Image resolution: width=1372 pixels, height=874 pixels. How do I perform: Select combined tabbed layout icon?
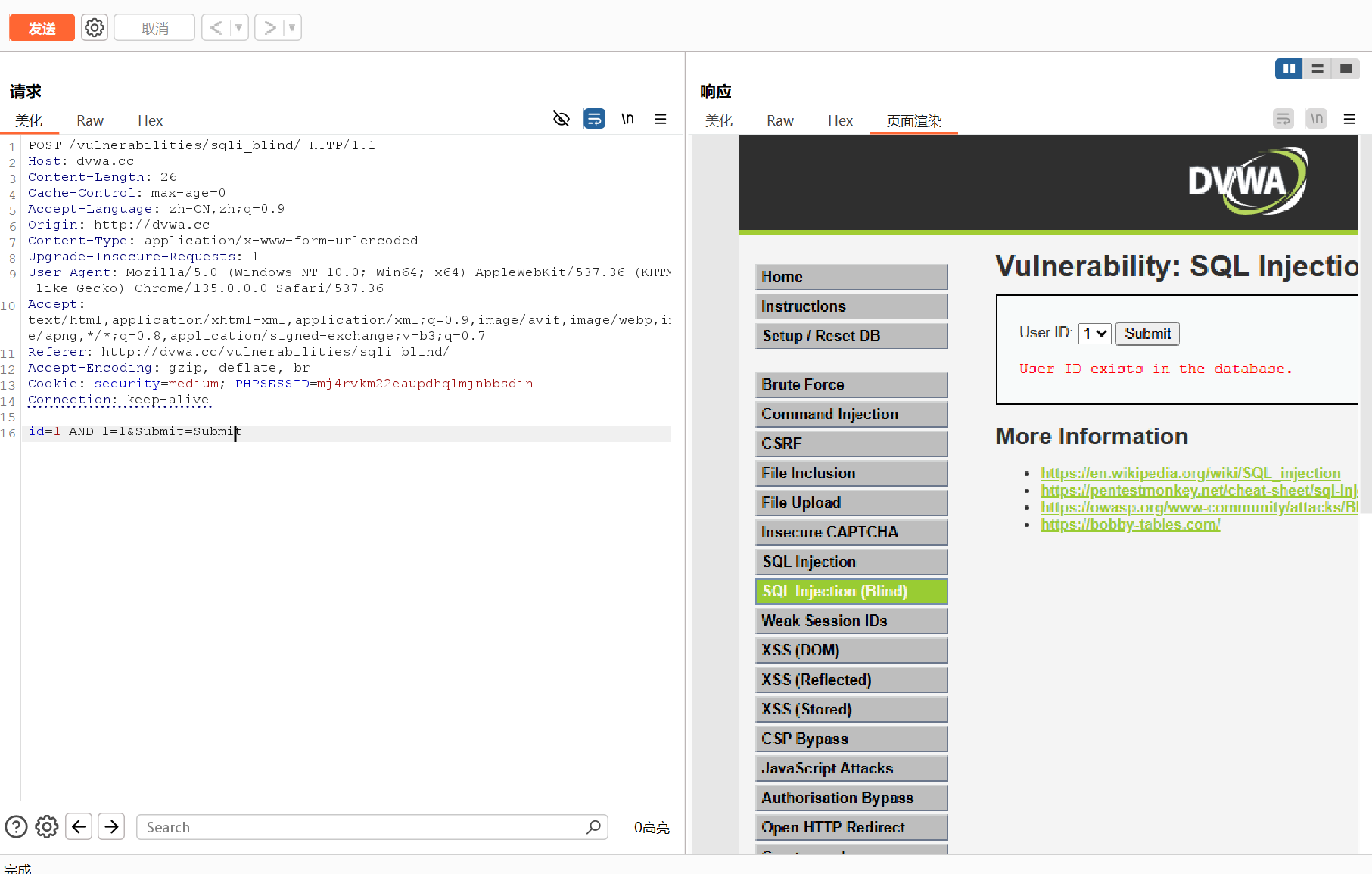coord(1346,69)
